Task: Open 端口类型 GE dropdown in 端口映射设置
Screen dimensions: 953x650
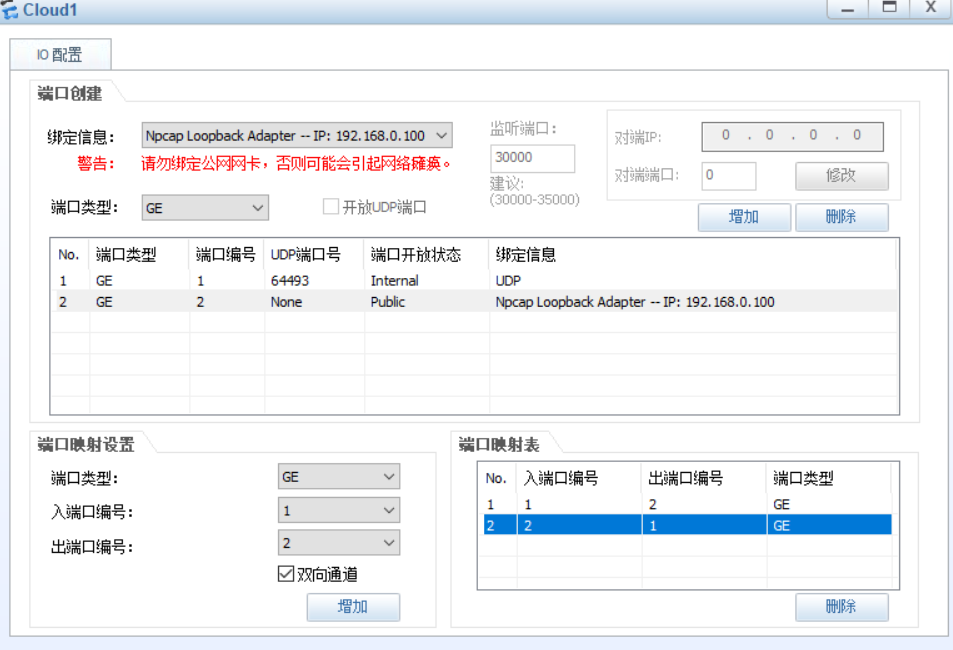Action: [x=339, y=477]
